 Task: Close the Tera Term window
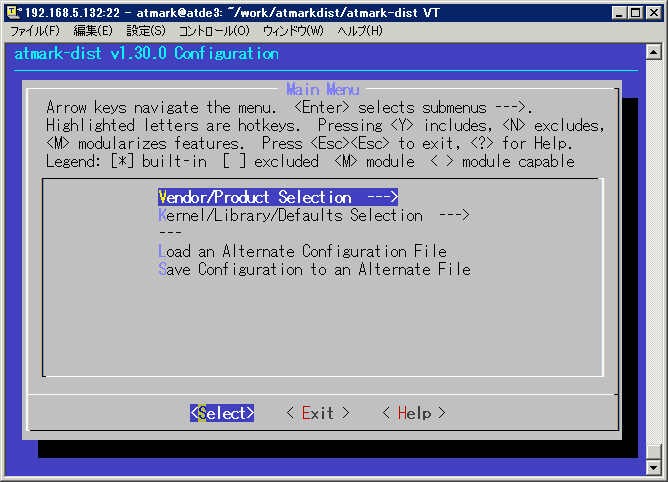coord(653,13)
